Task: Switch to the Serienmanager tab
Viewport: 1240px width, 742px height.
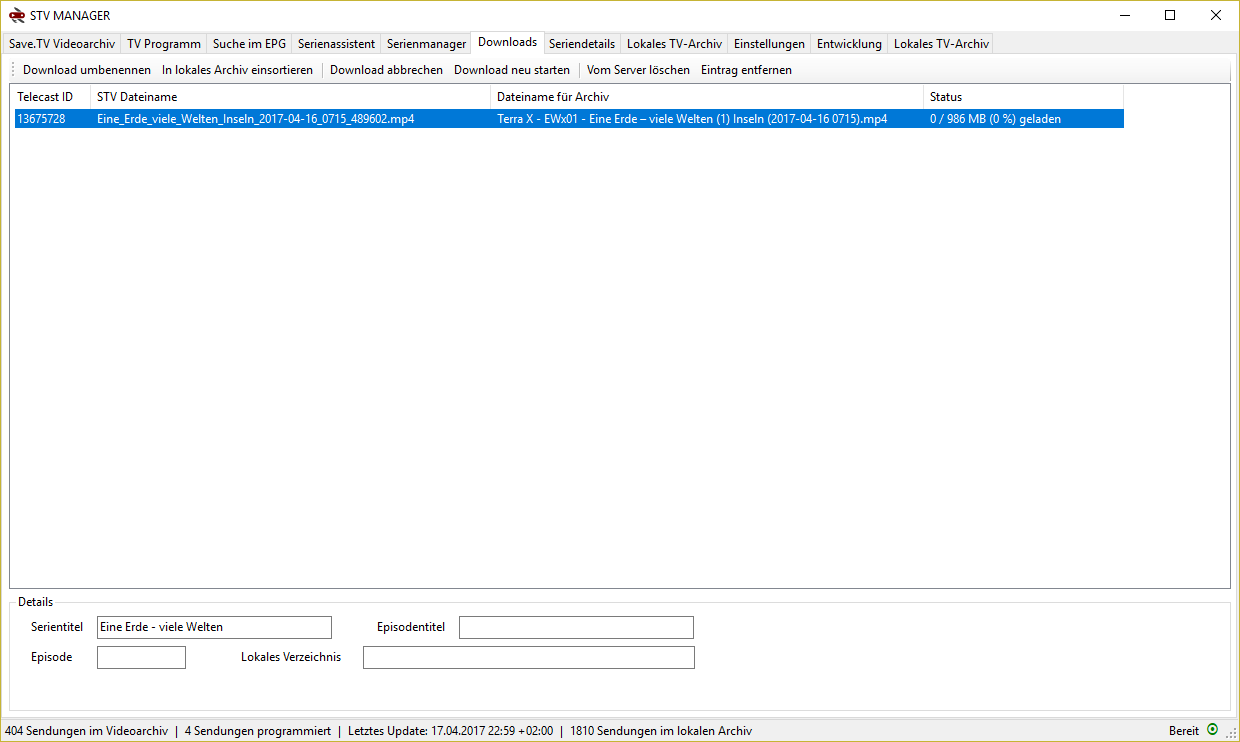Action: point(425,43)
